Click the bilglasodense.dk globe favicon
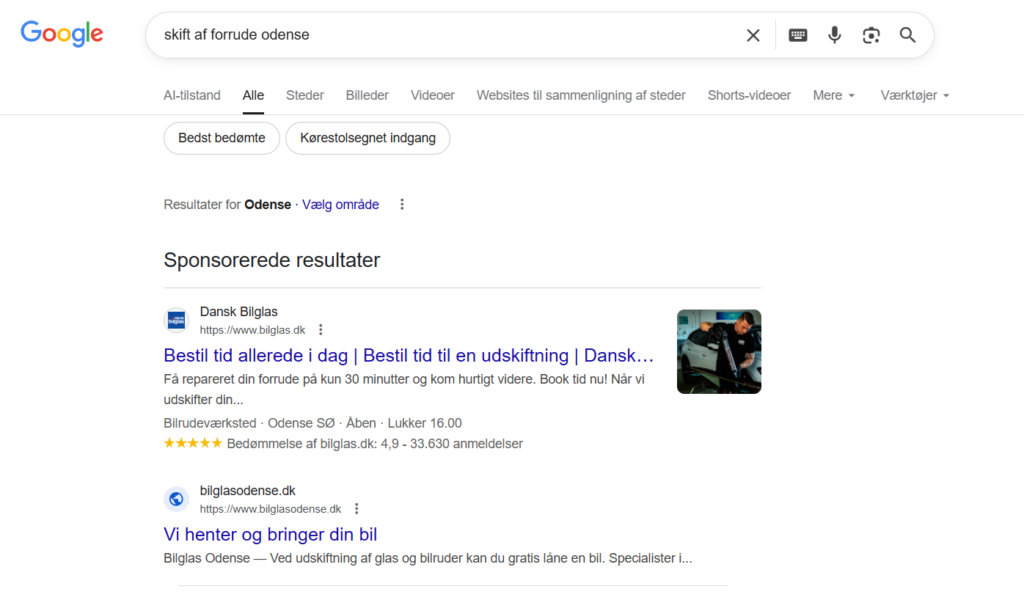The image size is (1024, 600). click(176, 499)
